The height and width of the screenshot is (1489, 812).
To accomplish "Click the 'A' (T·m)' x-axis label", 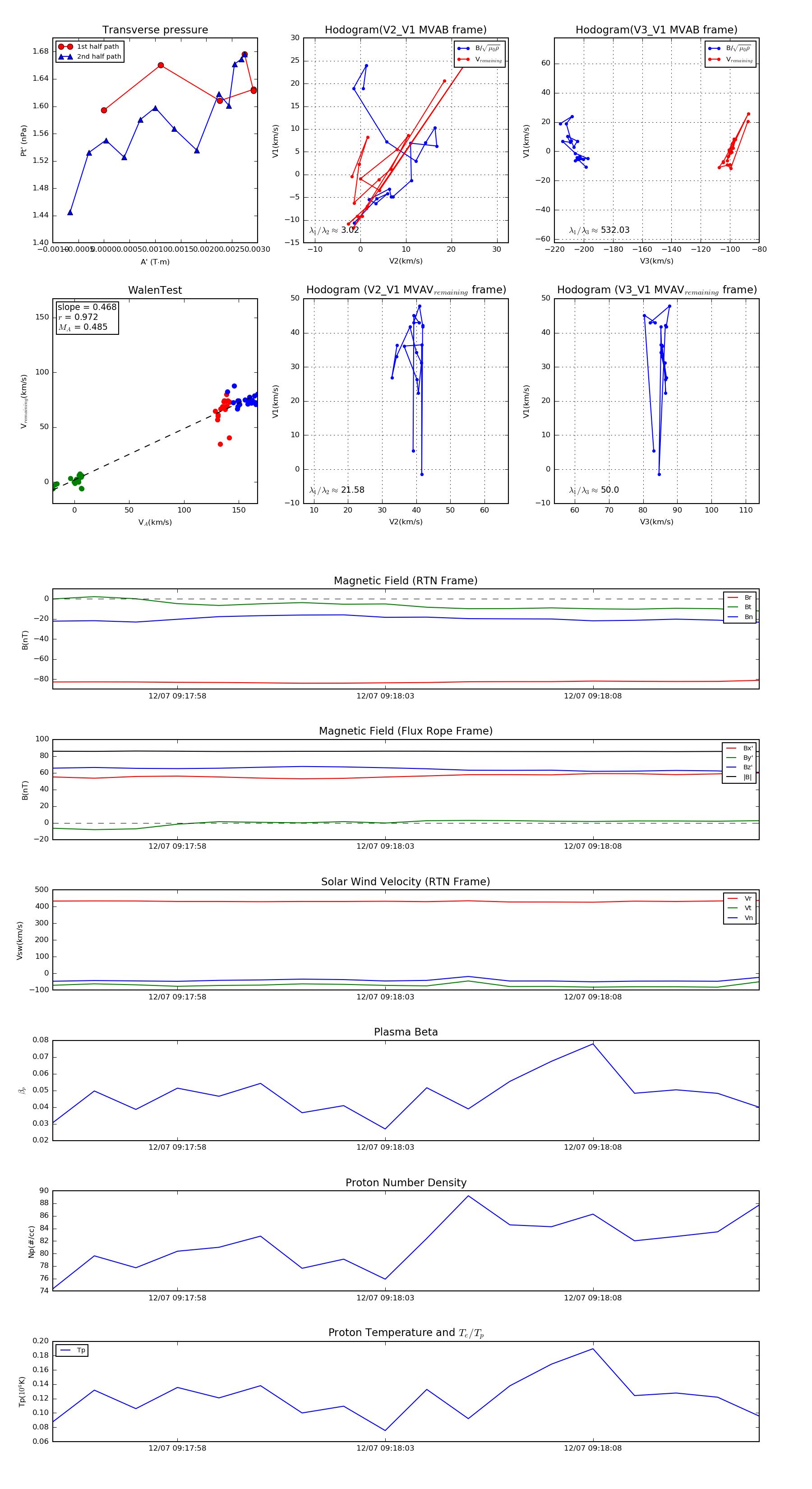I will [155, 262].
